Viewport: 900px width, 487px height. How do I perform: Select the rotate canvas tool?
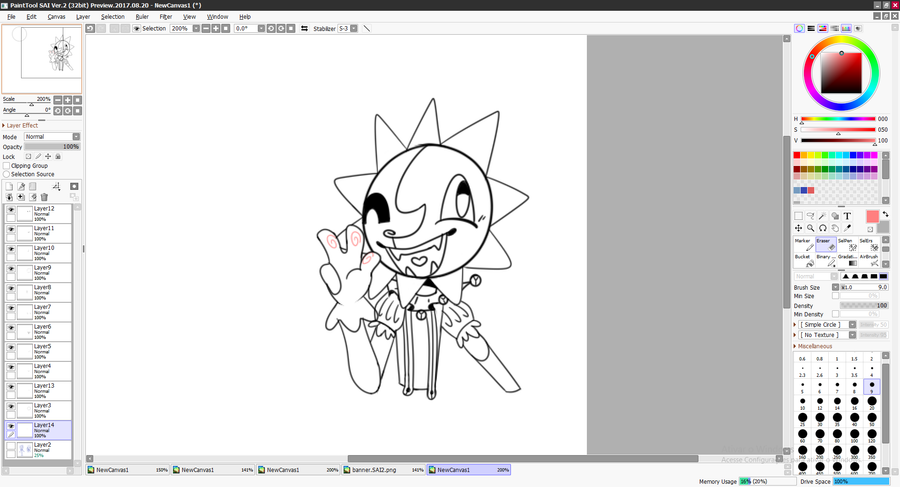coord(823,228)
